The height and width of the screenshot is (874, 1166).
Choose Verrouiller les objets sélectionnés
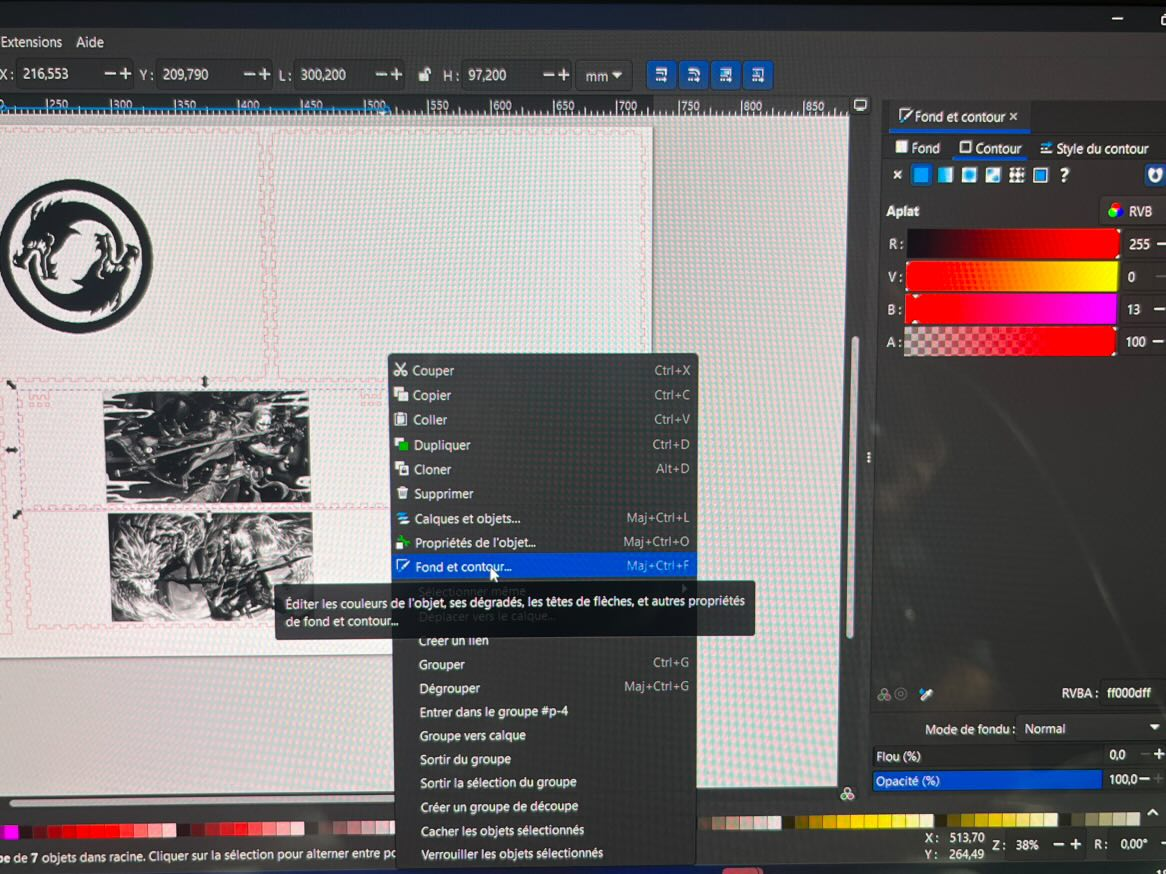coord(544,854)
